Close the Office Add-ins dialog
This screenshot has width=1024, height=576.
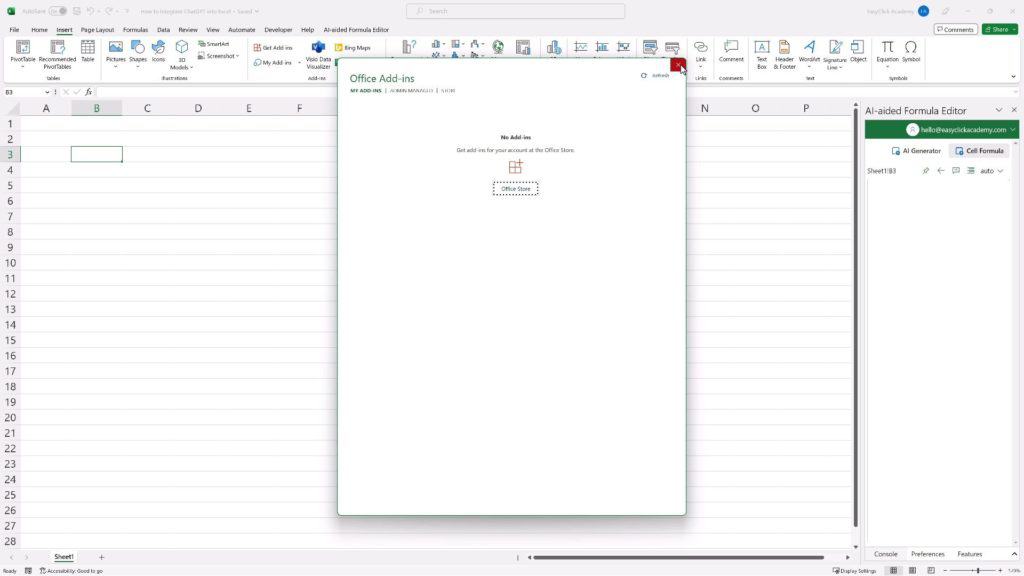pos(678,65)
